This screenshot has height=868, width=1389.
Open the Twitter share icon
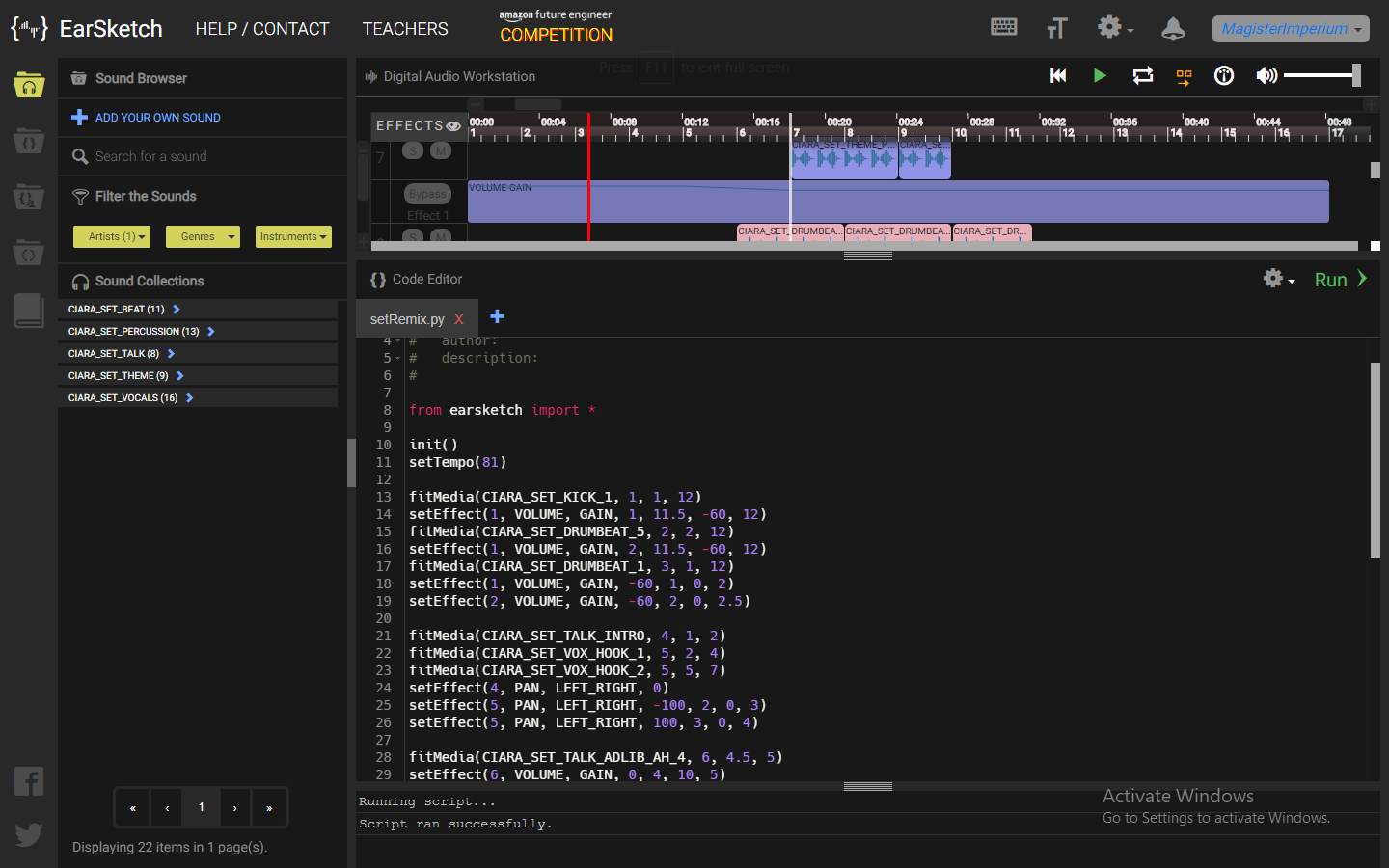click(29, 833)
